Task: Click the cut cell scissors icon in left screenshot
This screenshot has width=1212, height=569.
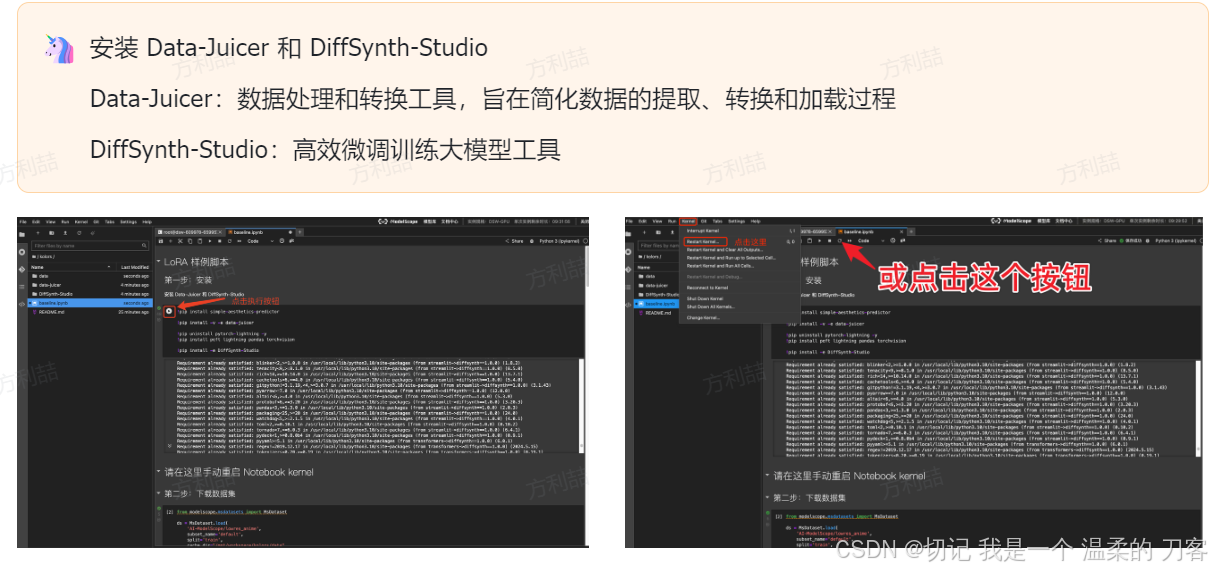Action: (180, 241)
